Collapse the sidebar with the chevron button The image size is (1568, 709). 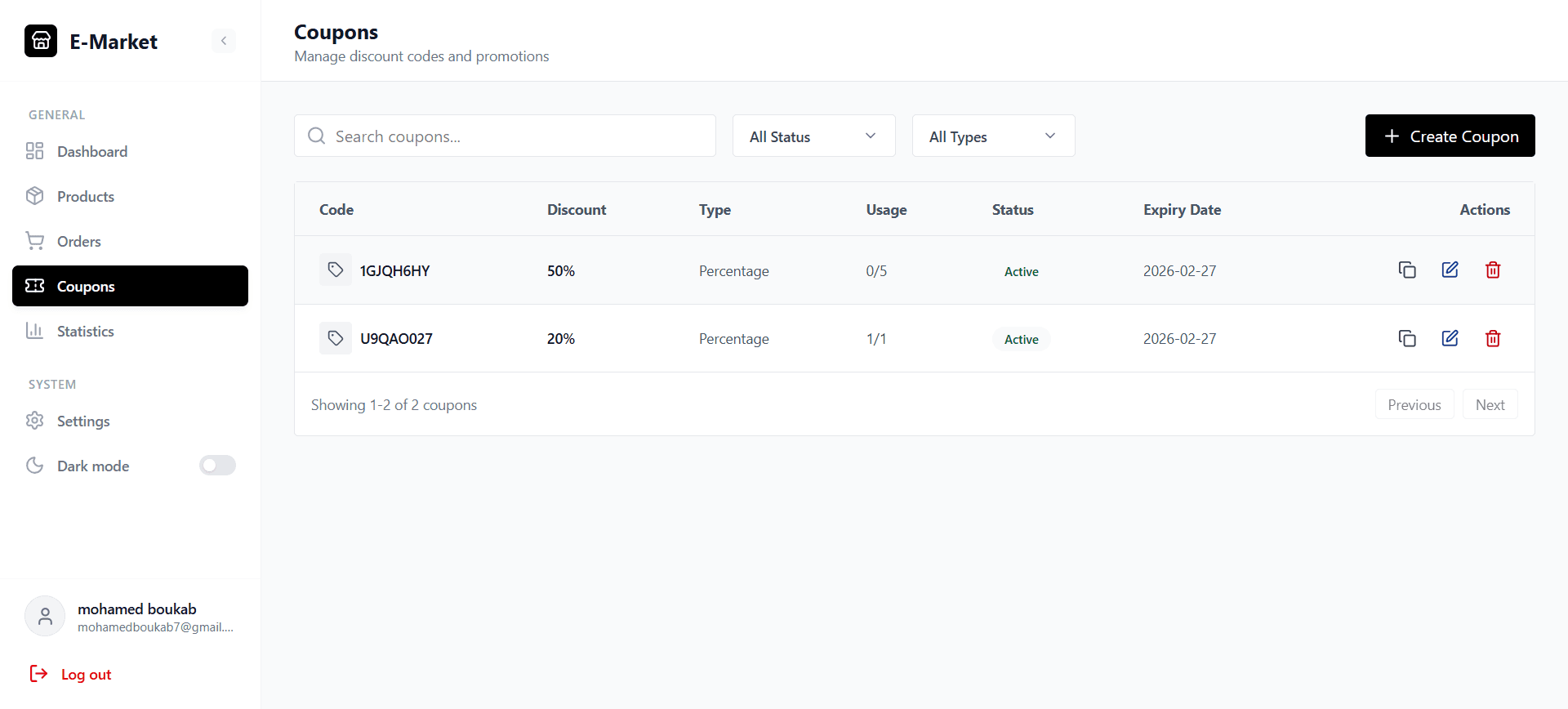pyautogui.click(x=224, y=41)
